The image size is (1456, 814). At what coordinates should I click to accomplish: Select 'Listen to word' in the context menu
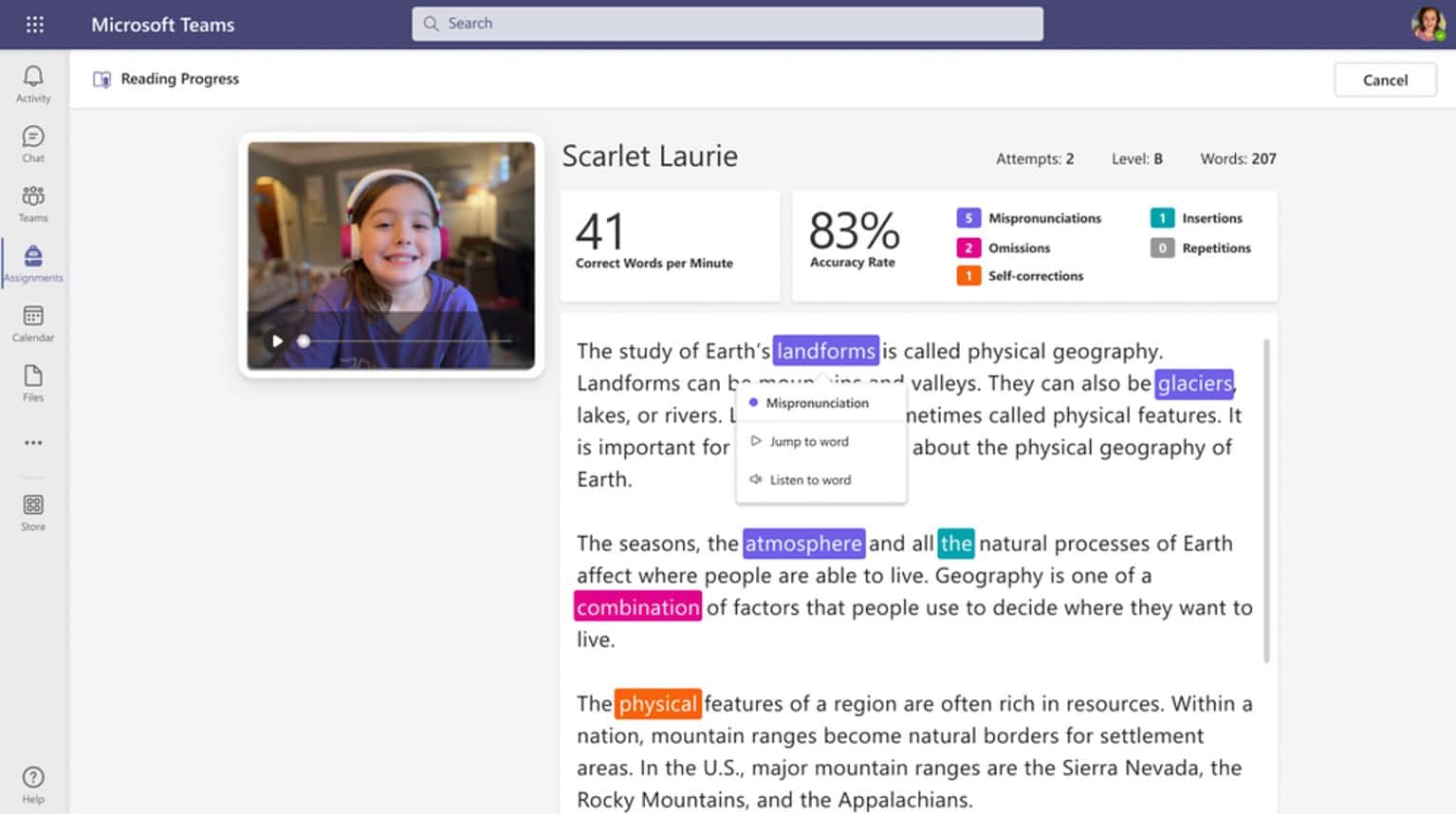(810, 479)
